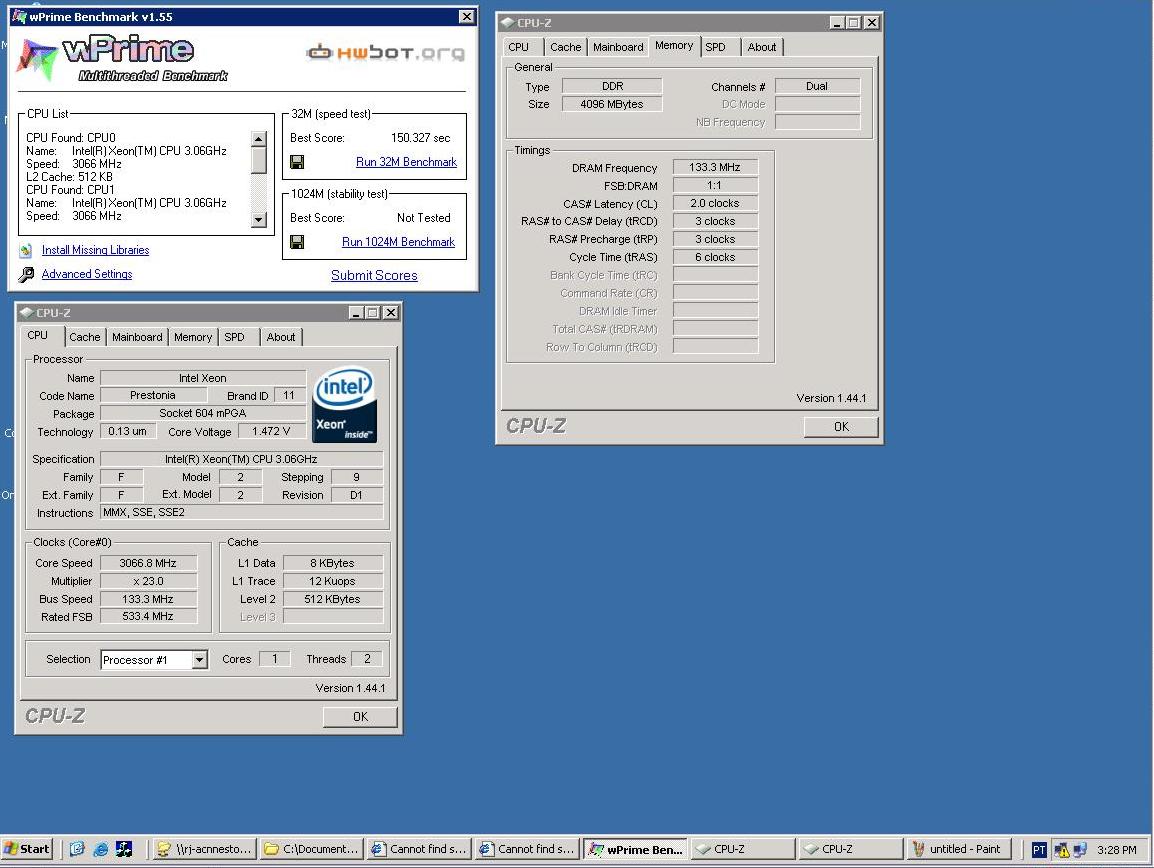The image size is (1154, 868).
Task: Click the Intel Xeon inside logo
Action: point(344,405)
